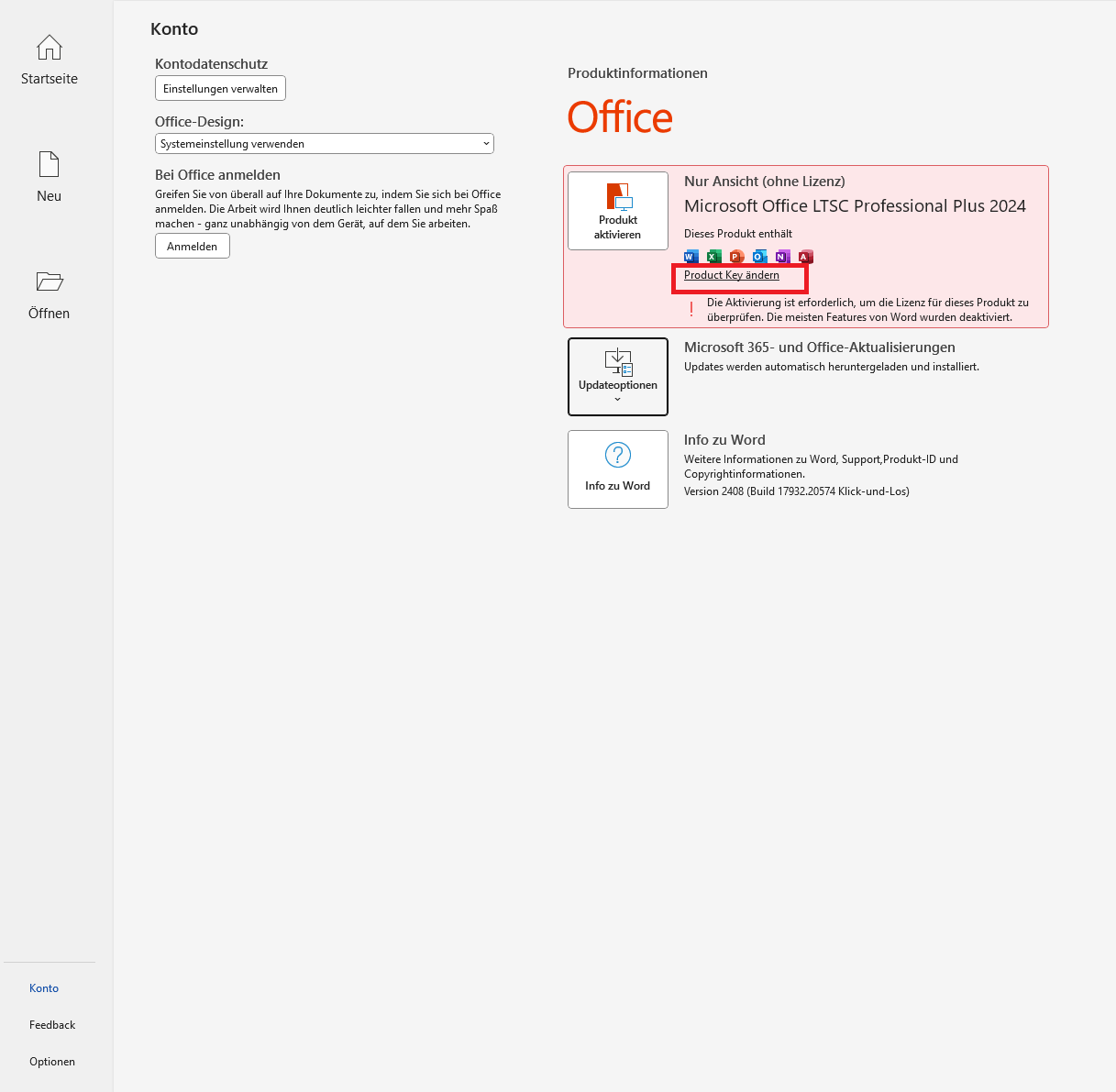This screenshot has height=1092, width=1116.
Task: Follow the Product Key ändern link
Action: click(x=732, y=275)
